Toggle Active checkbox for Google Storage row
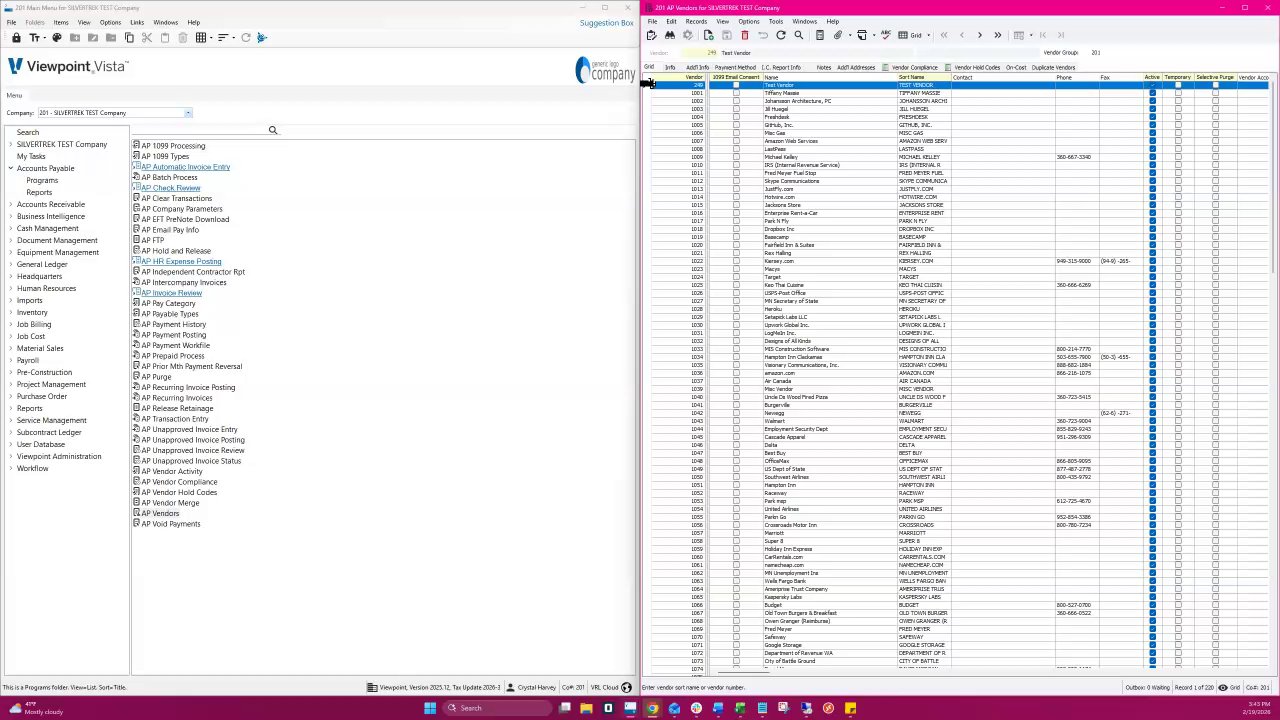 tap(1152, 645)
